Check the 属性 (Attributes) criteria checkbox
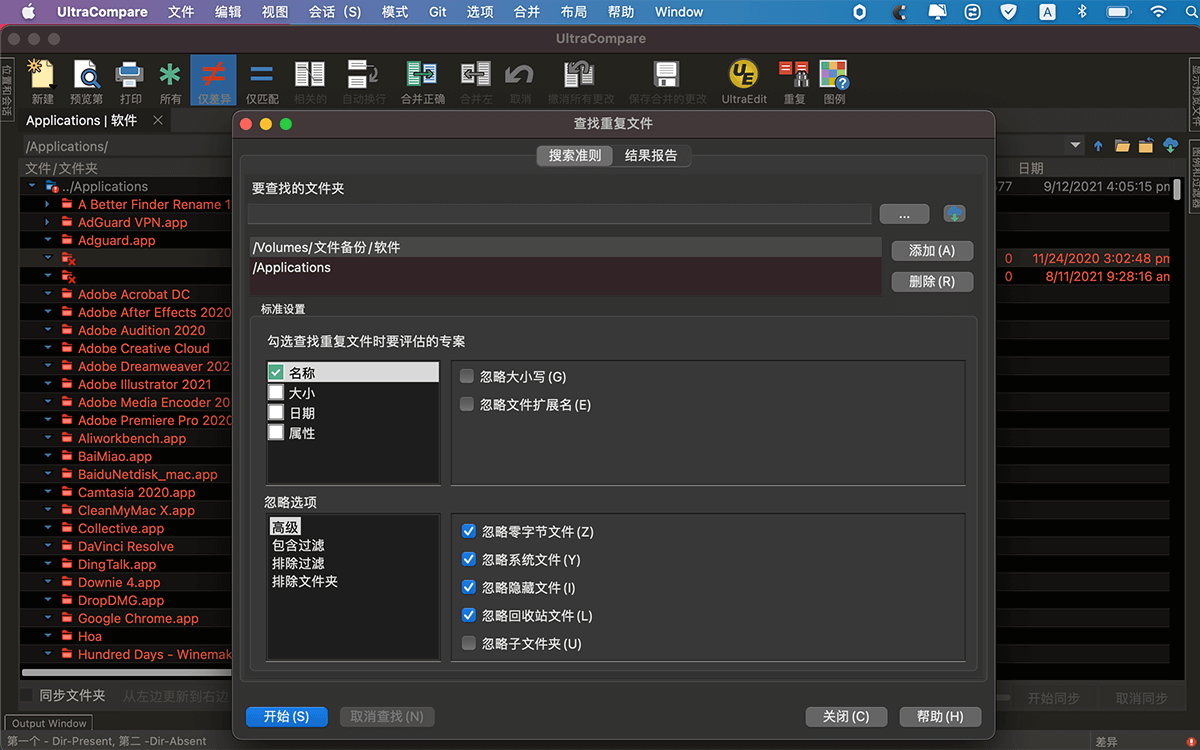The height and width of the screenshot is (750, 1200). (x=277, y=433)
